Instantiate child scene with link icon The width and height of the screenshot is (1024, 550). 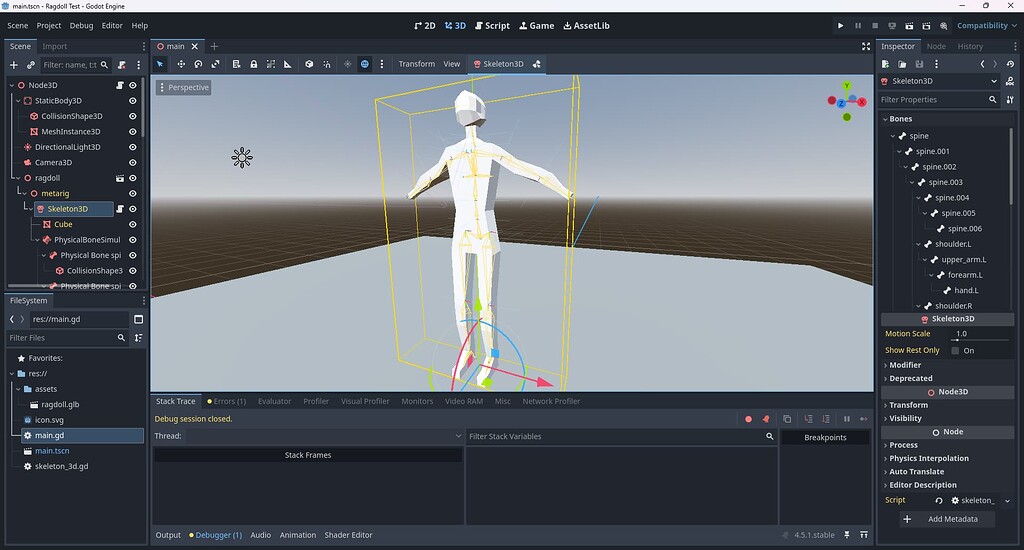point(31,65)
